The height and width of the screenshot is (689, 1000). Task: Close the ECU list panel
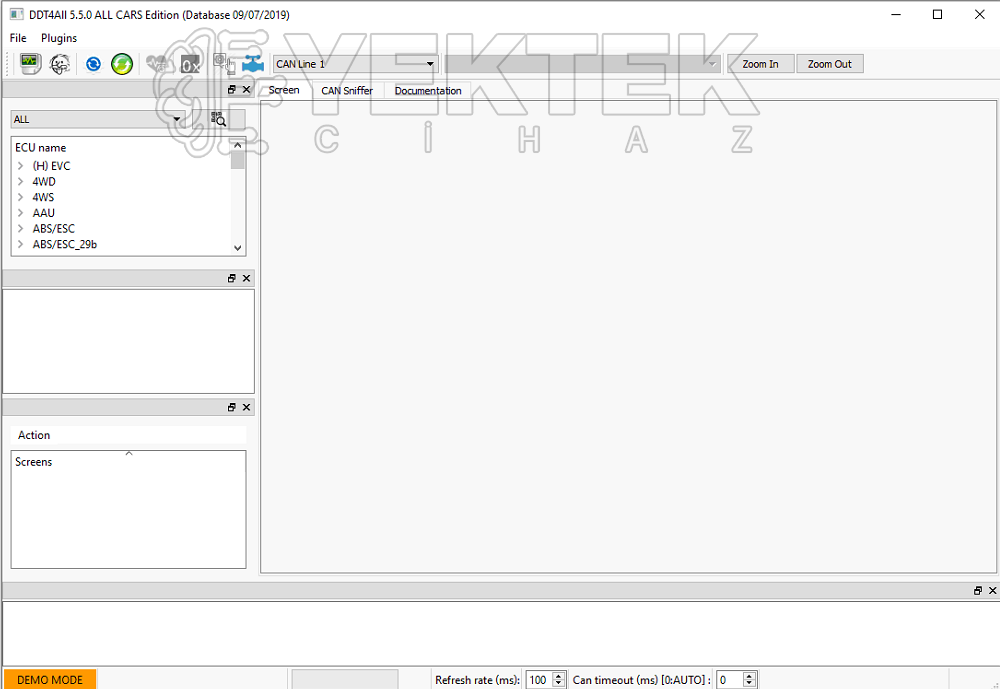click(x=247, y=90)
